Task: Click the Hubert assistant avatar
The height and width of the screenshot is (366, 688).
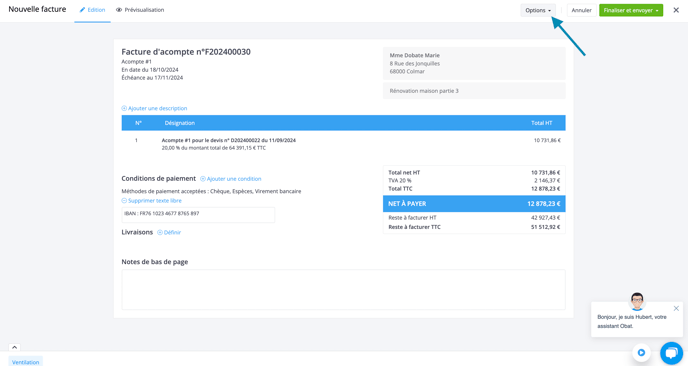Action: click(x=637, y=302)
